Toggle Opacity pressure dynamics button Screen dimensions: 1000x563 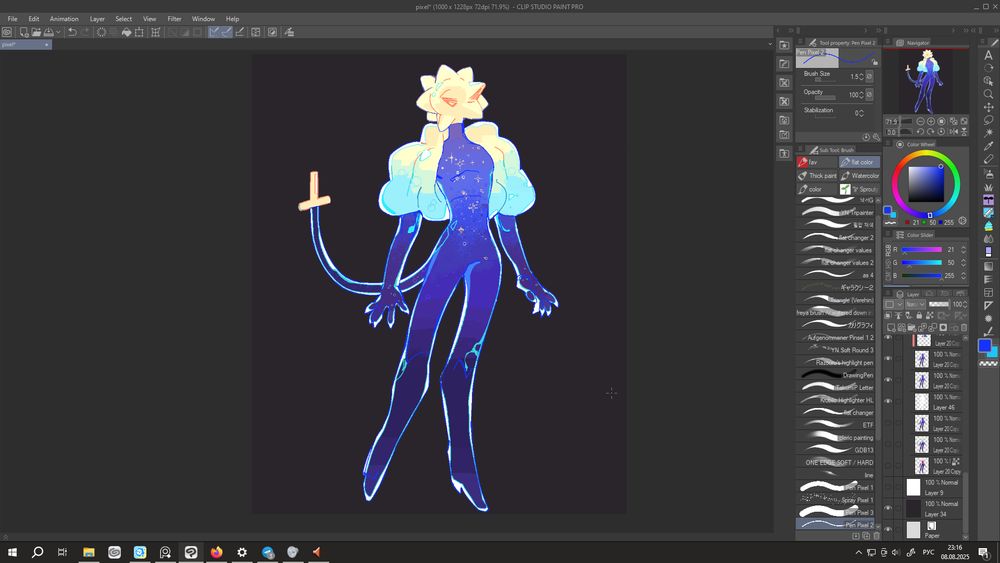click(x=869, y=94)
